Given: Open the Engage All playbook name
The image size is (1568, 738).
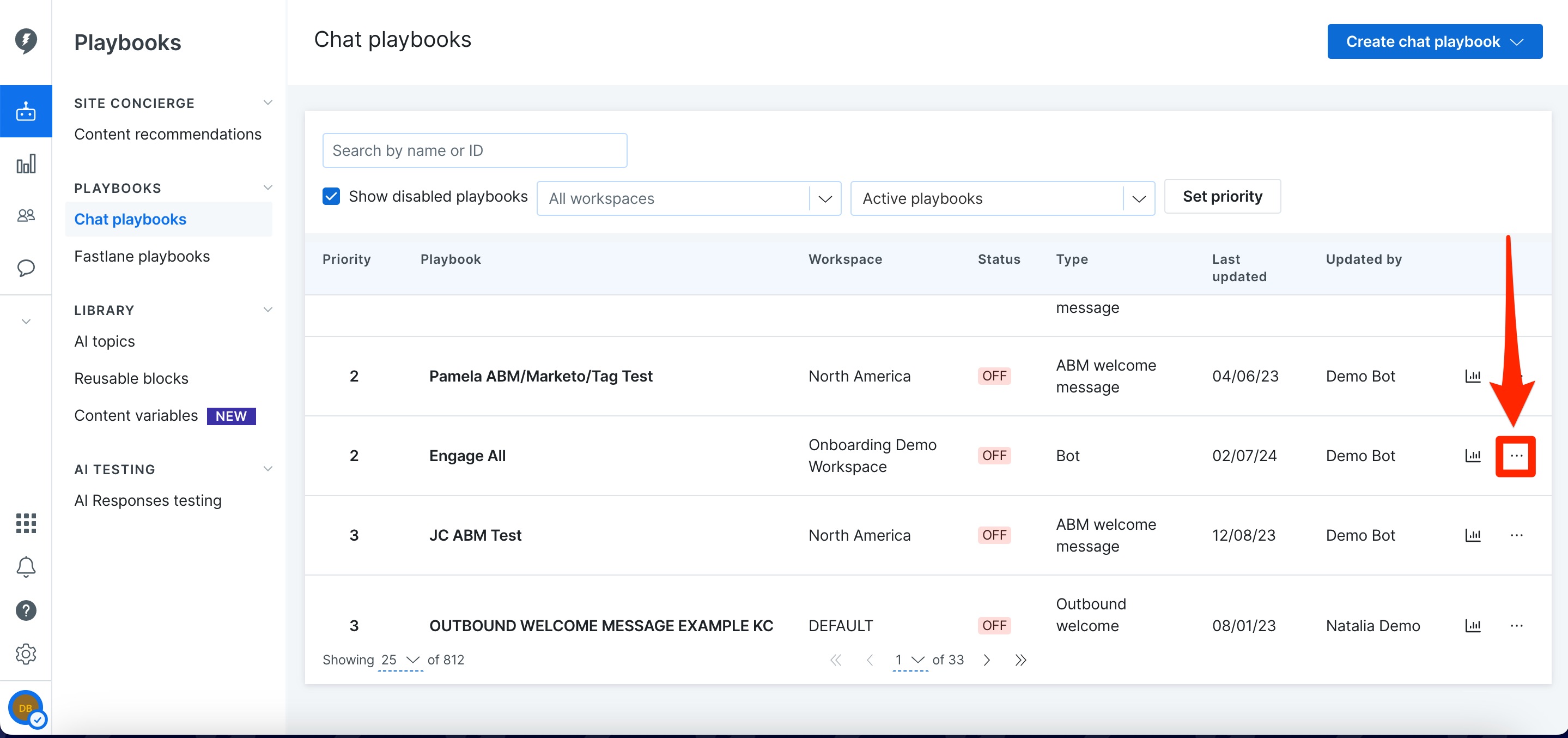Looking at the screenshot, I should (x=467, y=456).
